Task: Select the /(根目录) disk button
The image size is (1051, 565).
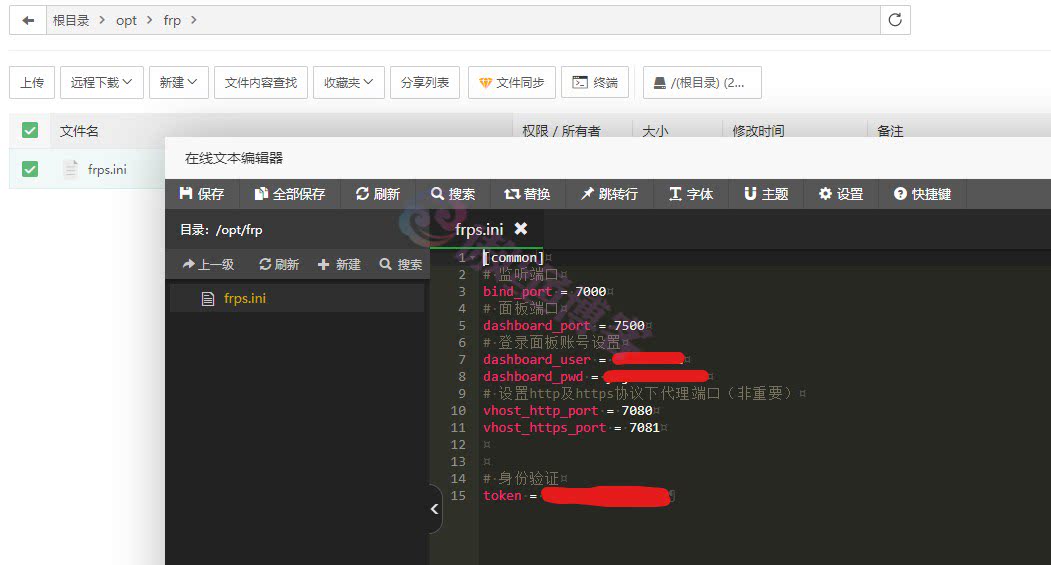Action: pyautogui.click(x=702, y=82)
